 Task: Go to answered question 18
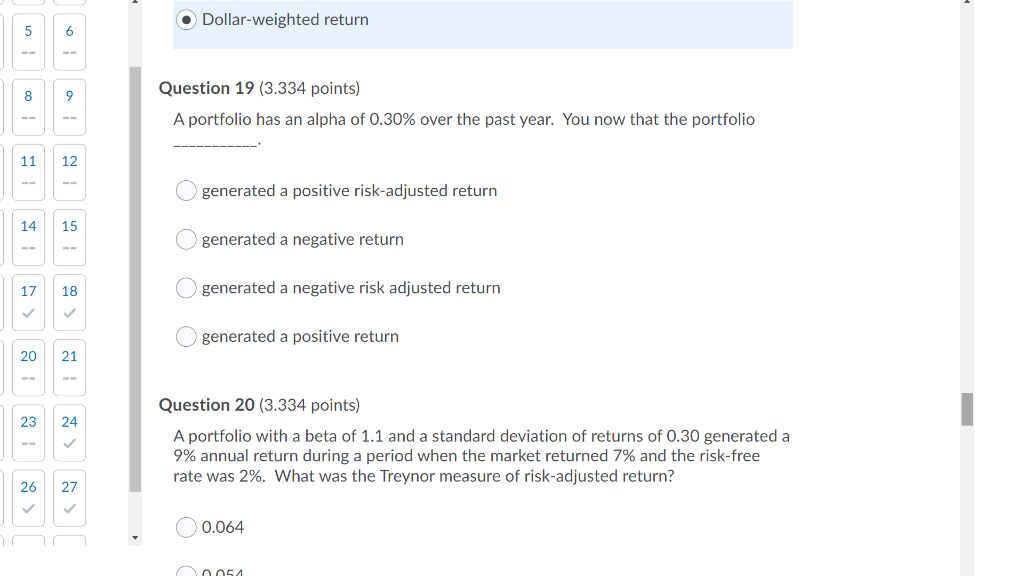click(x=68, y=302)
